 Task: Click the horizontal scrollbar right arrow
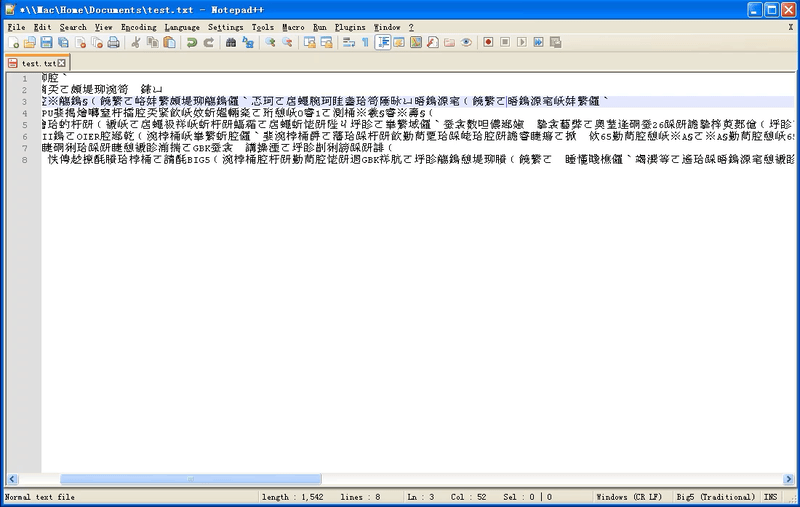coord(788,479)
